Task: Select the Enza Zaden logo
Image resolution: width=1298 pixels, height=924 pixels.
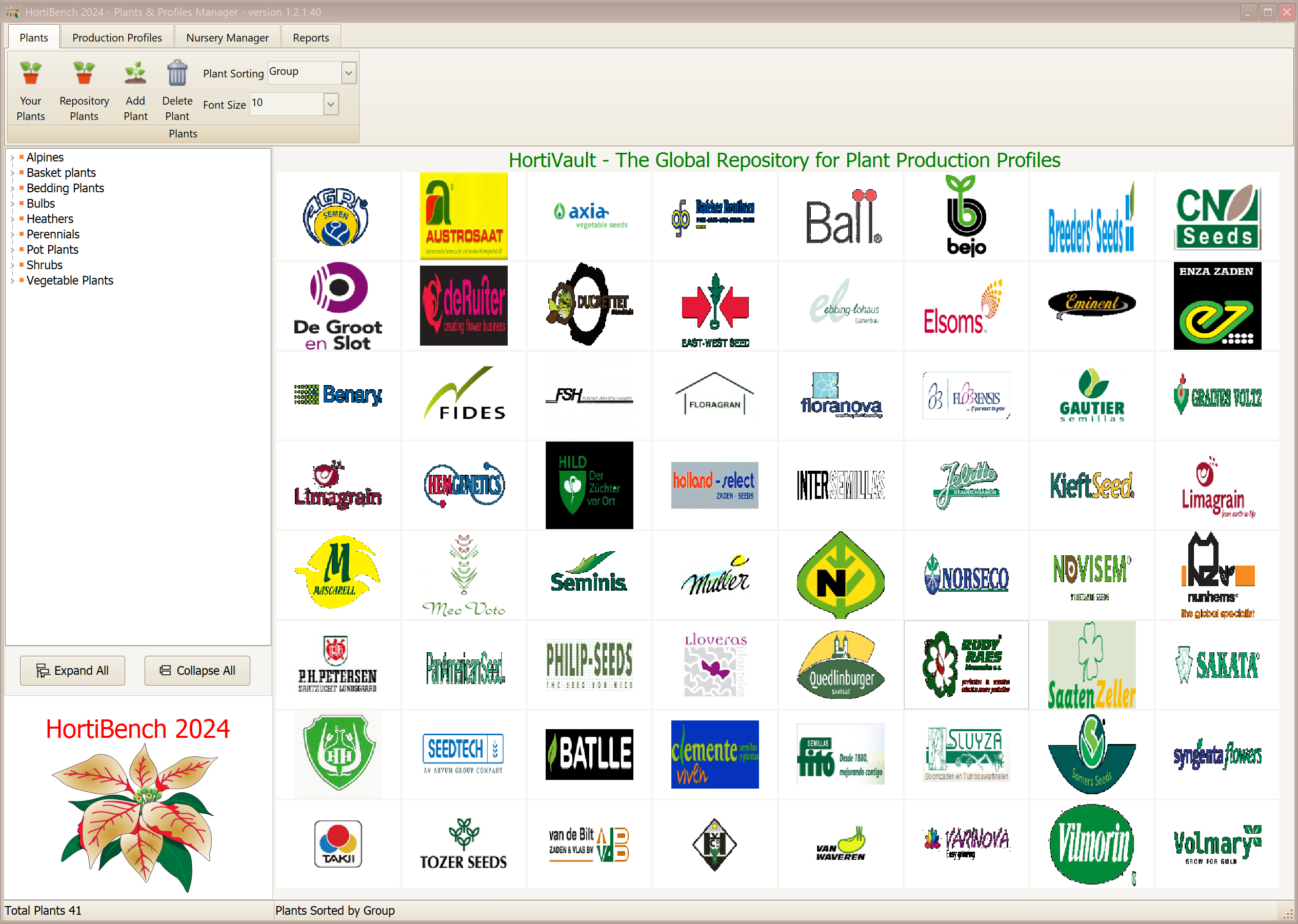Action: click(1216, 306)
